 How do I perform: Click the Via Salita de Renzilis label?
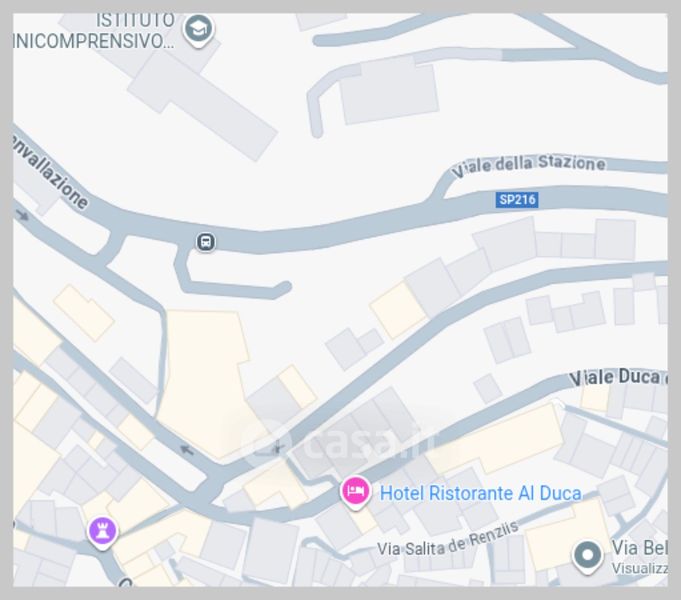coord(448,541)
